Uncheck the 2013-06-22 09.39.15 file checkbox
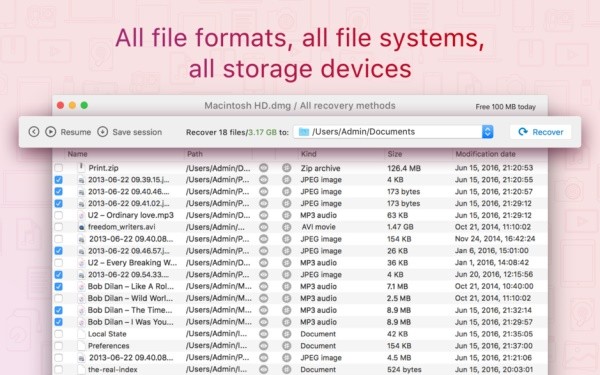This screenshot has width=600, height=375. click(x=59, y=179)
